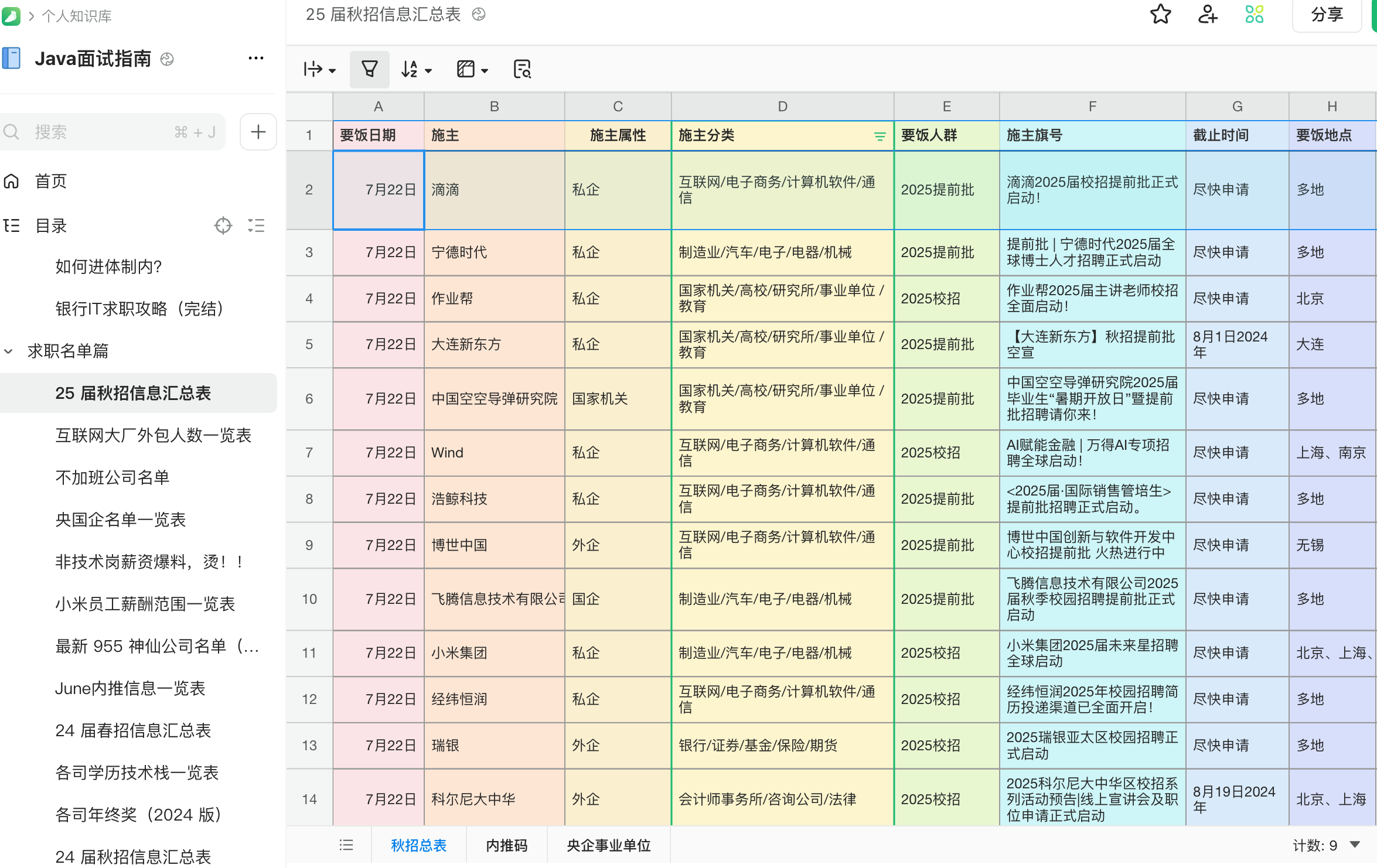Switch to the 内推码 sheet tab

coord(506,845)
